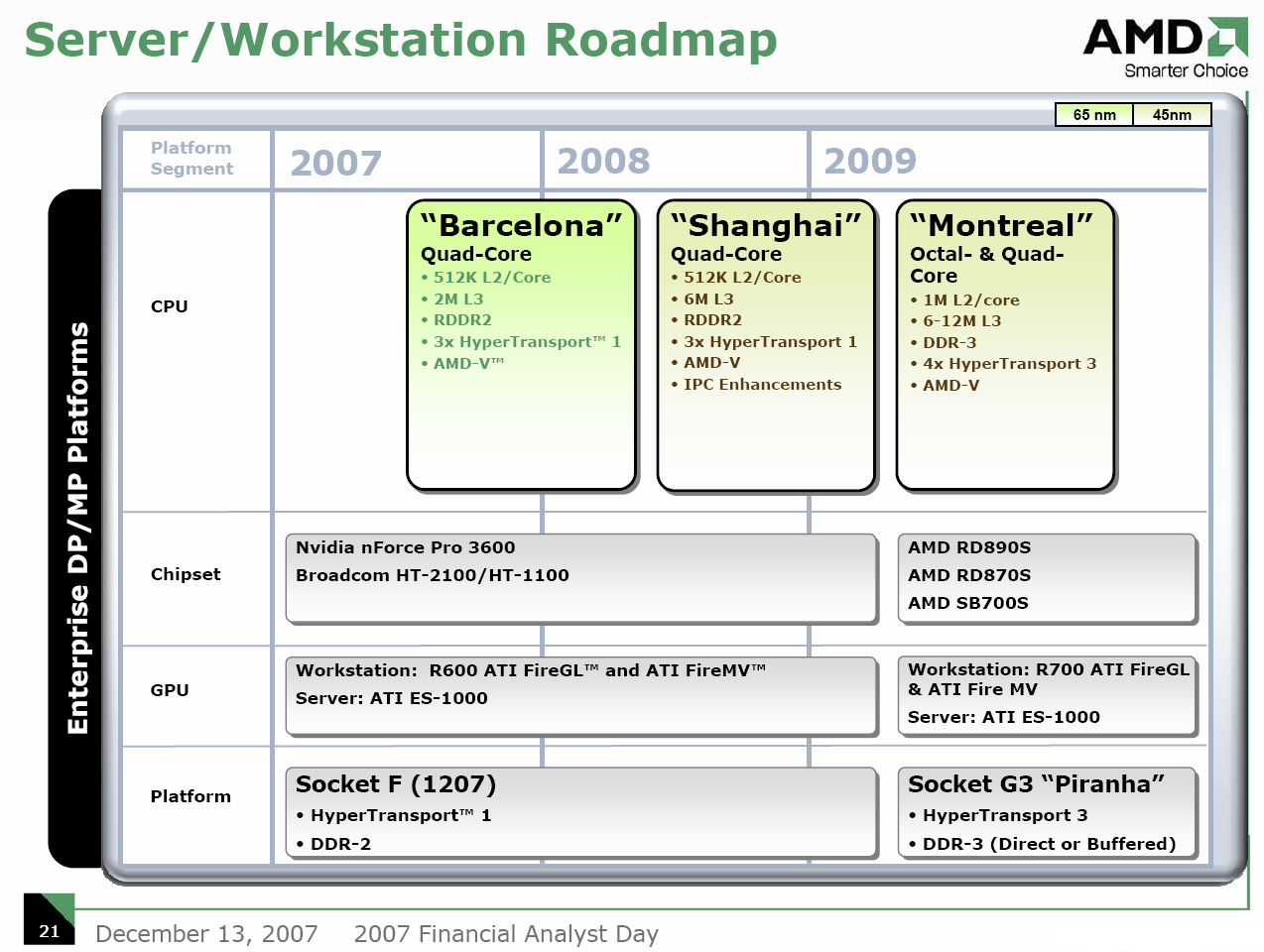Select the Socket G3 "Piranha" platform box
Image resolution: width=1264 pixels, height=952 pixels.
pyautogui.click(x=1048, y=812)
